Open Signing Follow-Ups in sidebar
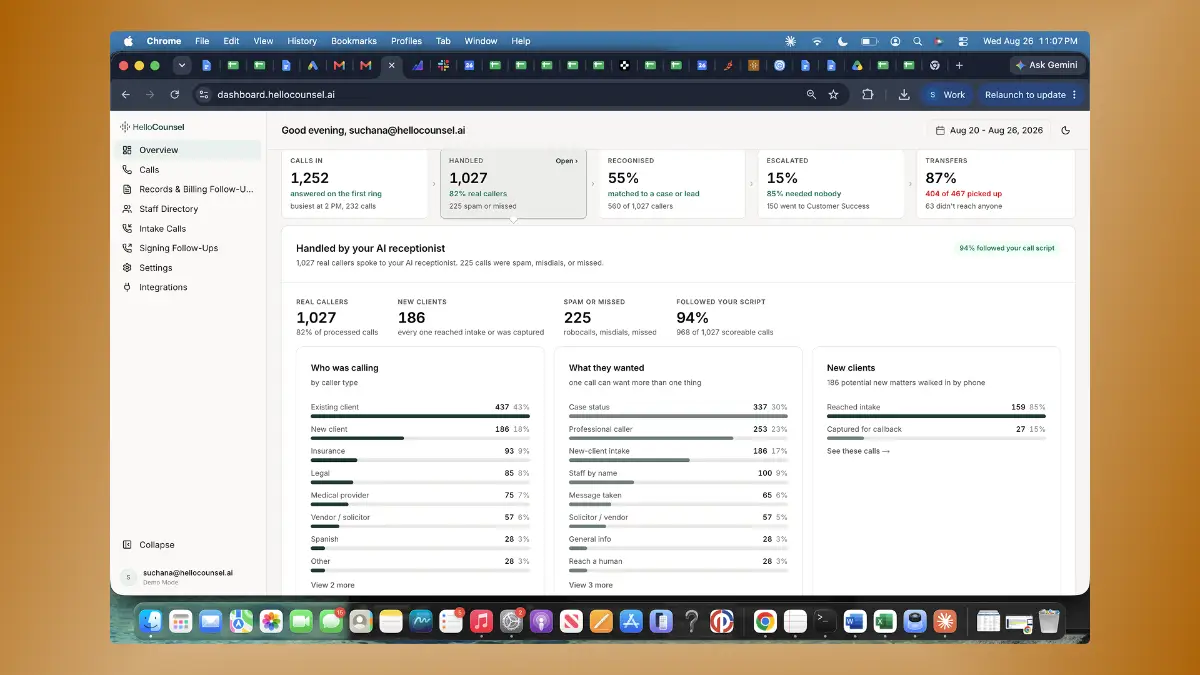Viewport: 1200px width, 675px height. click(x=188, y=248)
